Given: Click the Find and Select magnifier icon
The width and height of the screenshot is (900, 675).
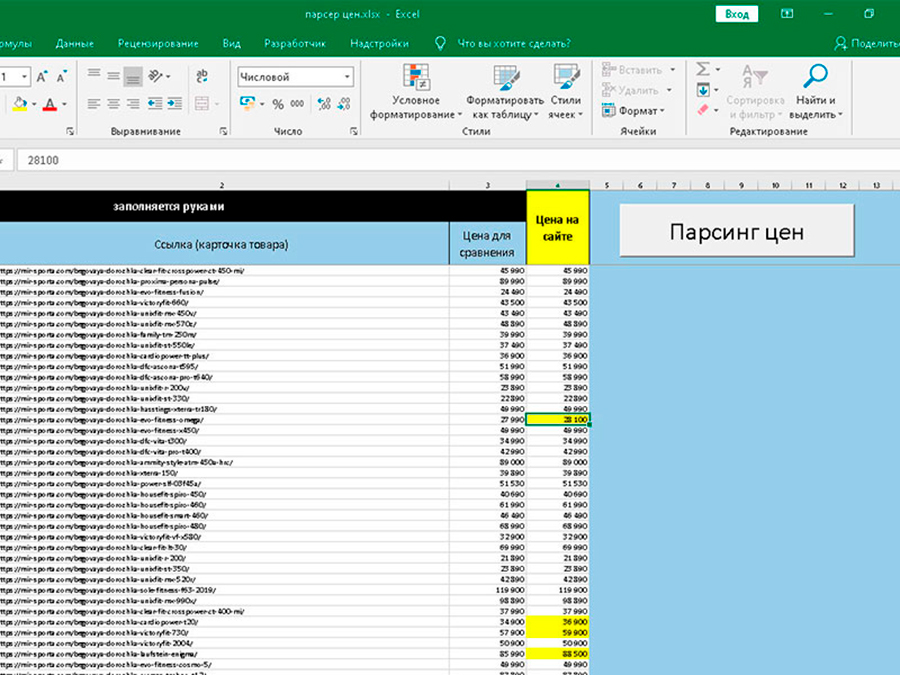Looking at the screenshot, I should point(816,77).
